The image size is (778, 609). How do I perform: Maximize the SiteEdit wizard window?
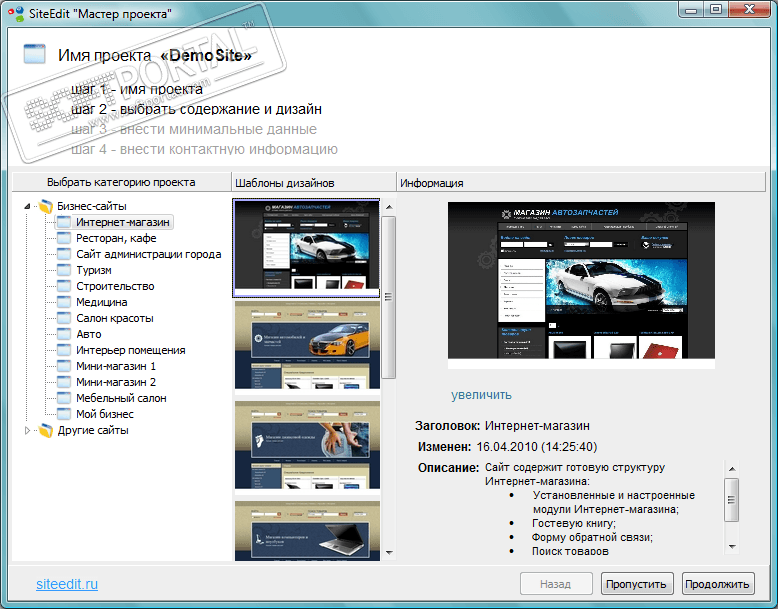point(716,9)
